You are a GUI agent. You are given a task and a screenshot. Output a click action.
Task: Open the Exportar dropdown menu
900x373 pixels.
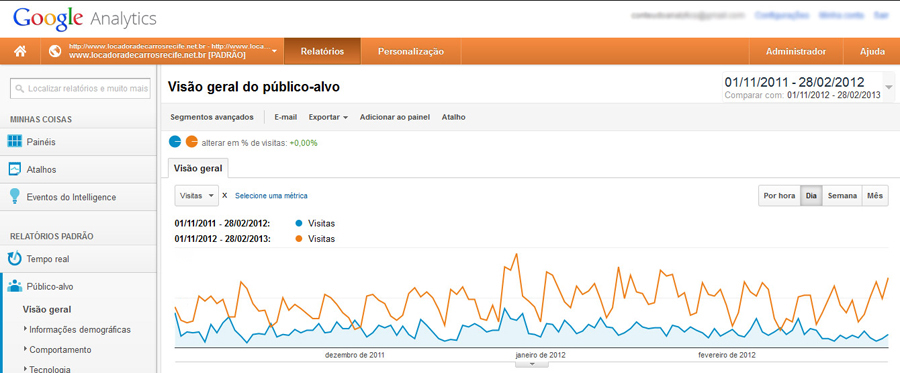pos(328,117)
